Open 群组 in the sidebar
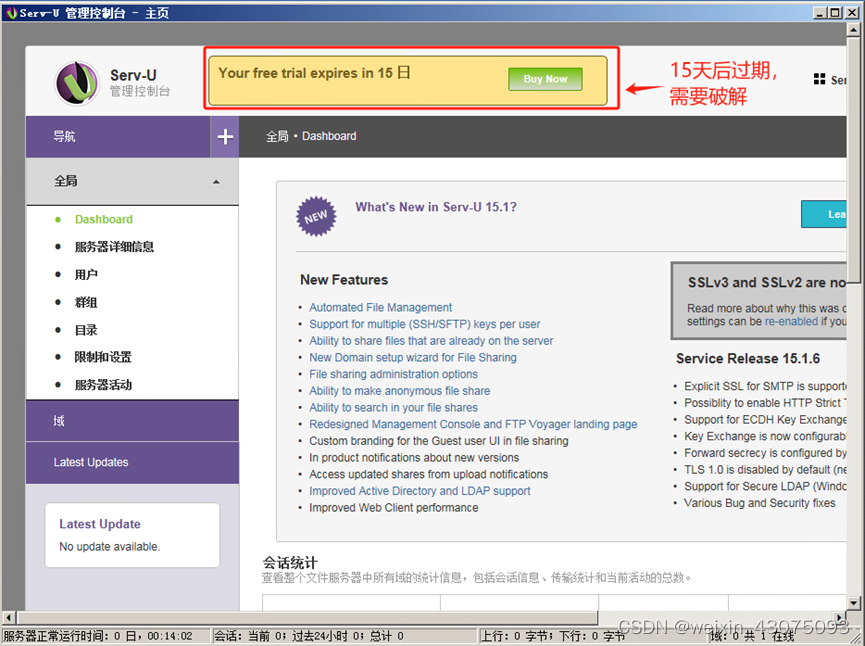 [86, 302]
